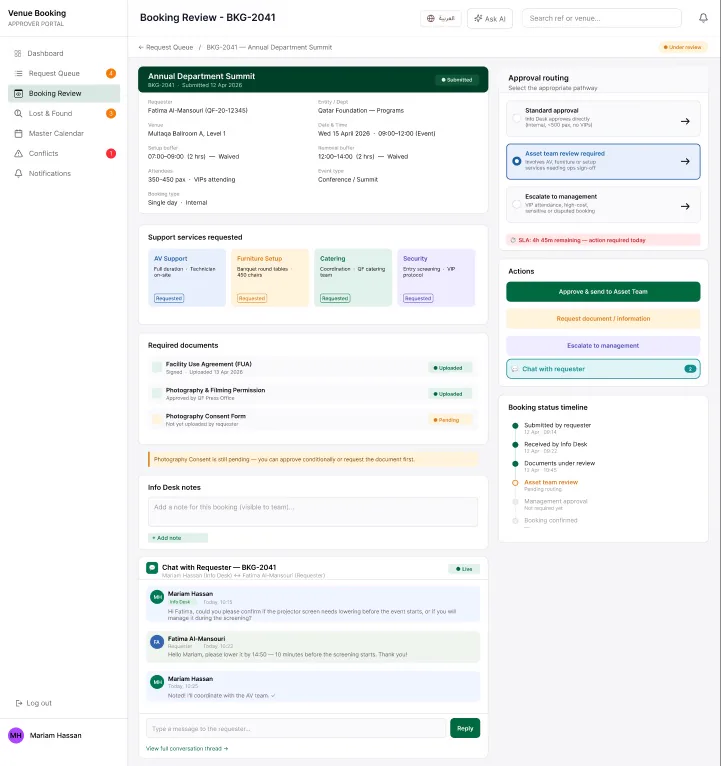Open Notifications in the sidebar
This screenshot has width=721, height=766.
[64, 173]
